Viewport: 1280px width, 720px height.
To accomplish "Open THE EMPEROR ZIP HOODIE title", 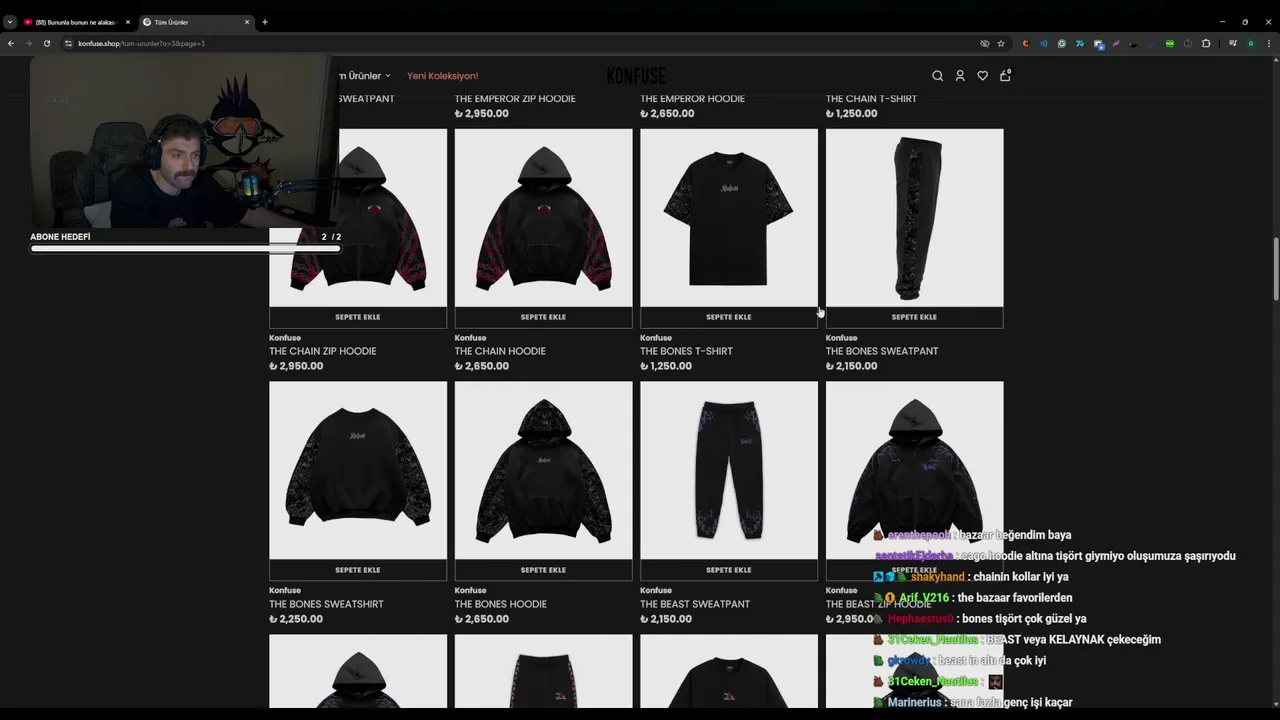I will click(515, 99).
